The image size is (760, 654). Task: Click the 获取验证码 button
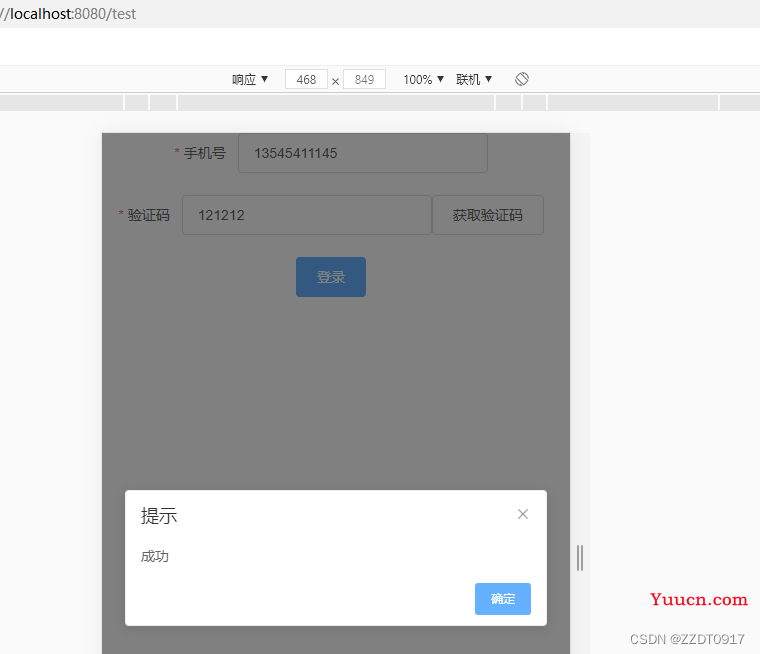tap(488, 215)
